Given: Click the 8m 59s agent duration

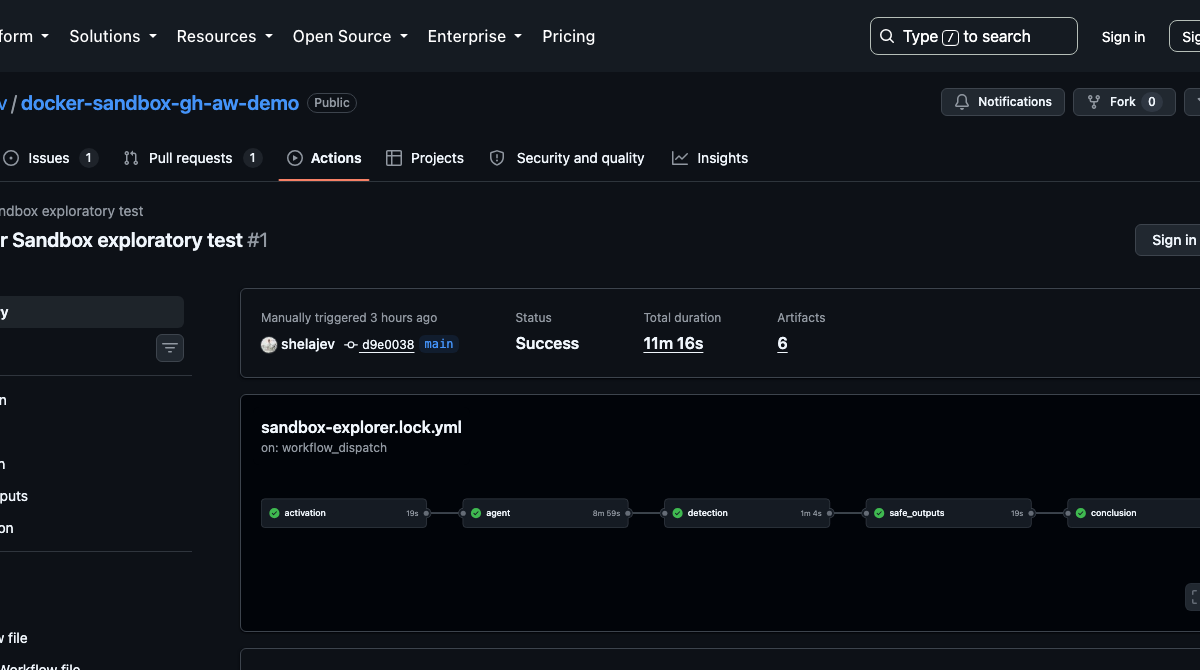Looking at the screenshot, I should click(x=606, y=513).
